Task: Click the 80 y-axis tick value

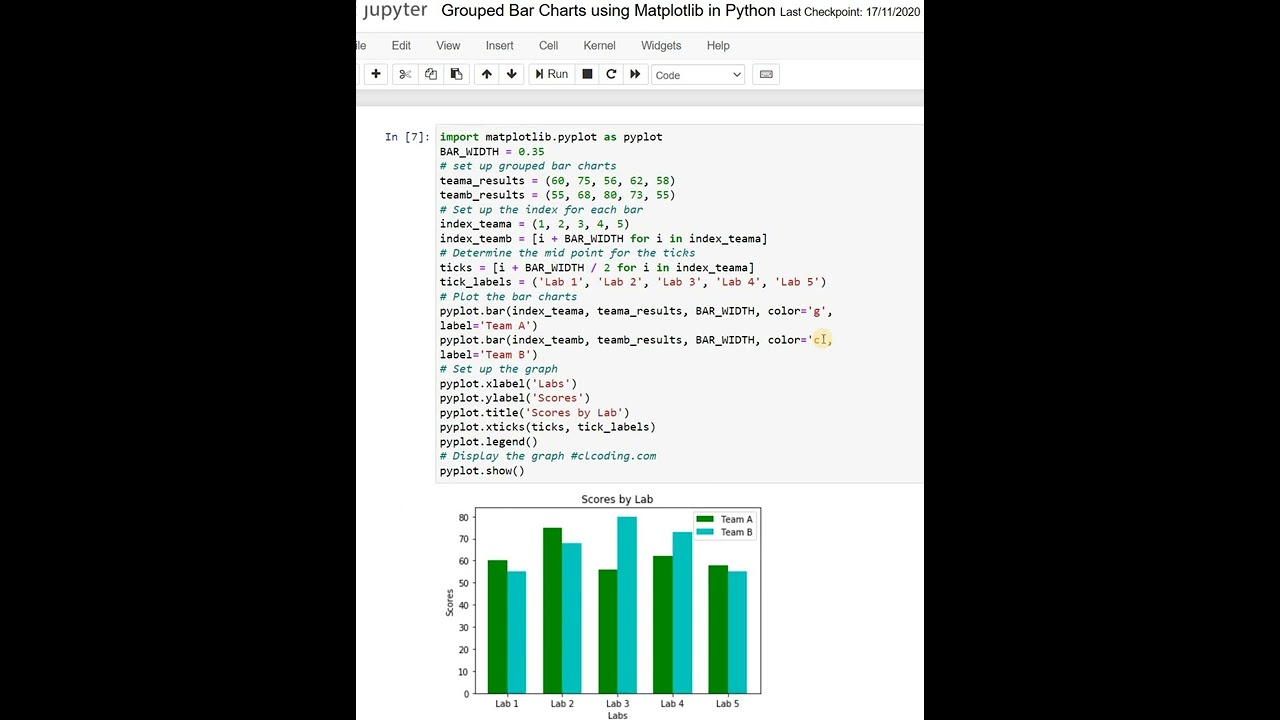Action: coord(464,518)
